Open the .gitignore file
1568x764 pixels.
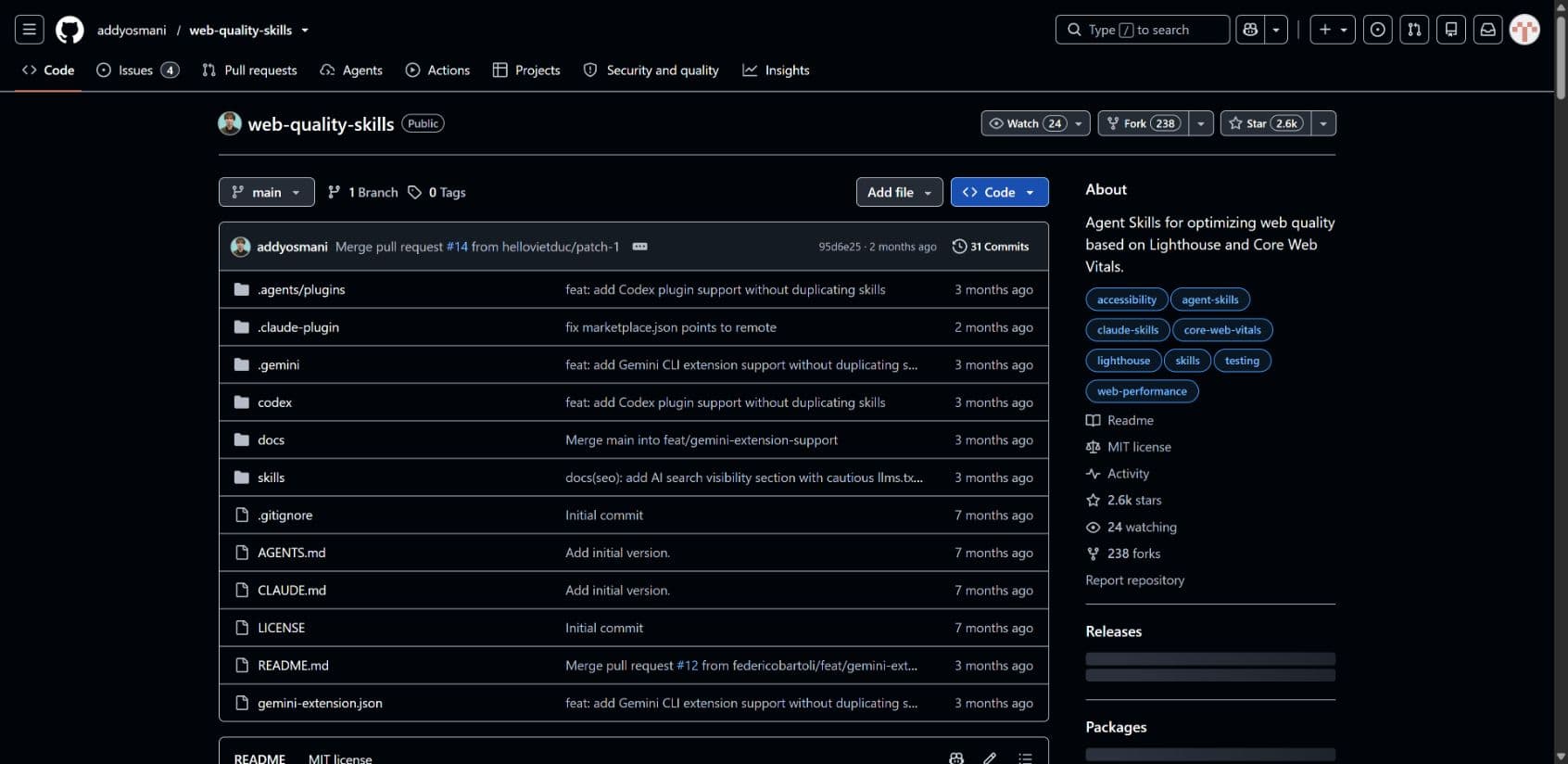pyautogui.click(x=285, y=515)
